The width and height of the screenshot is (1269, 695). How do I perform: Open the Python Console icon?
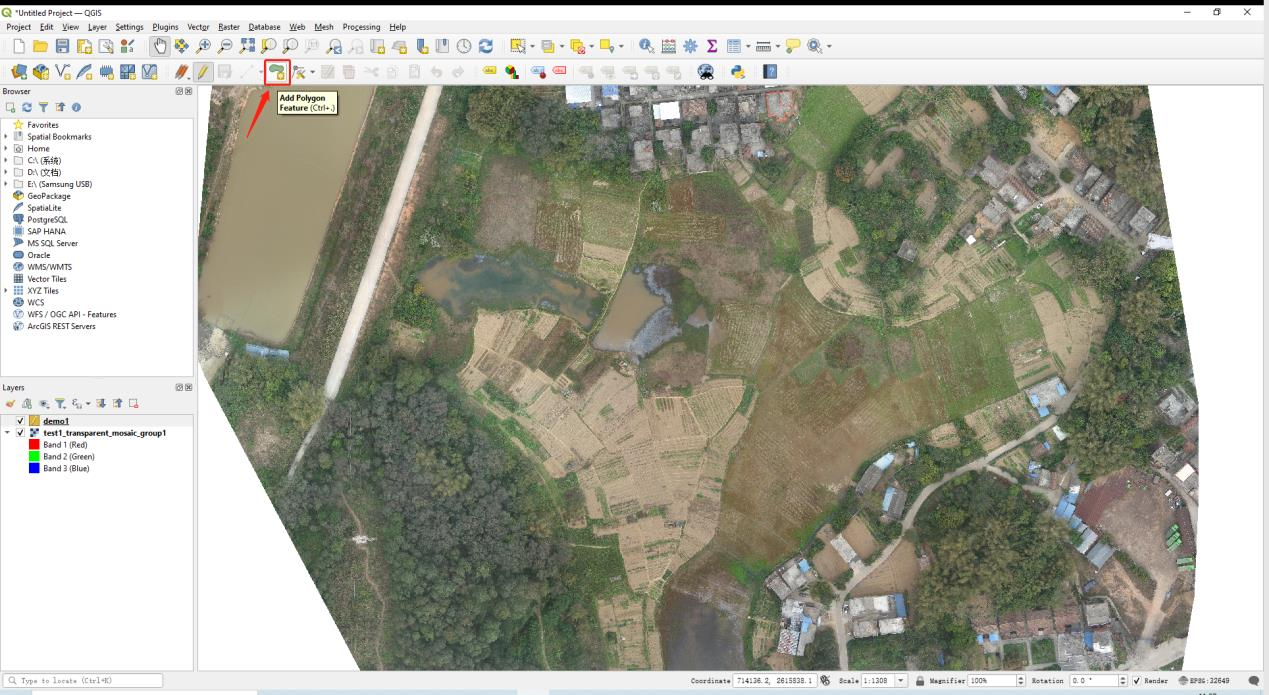(738, 72)
